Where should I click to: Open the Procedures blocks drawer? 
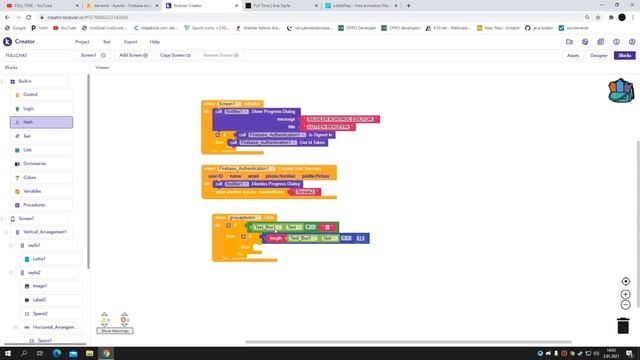pos(41,205)
